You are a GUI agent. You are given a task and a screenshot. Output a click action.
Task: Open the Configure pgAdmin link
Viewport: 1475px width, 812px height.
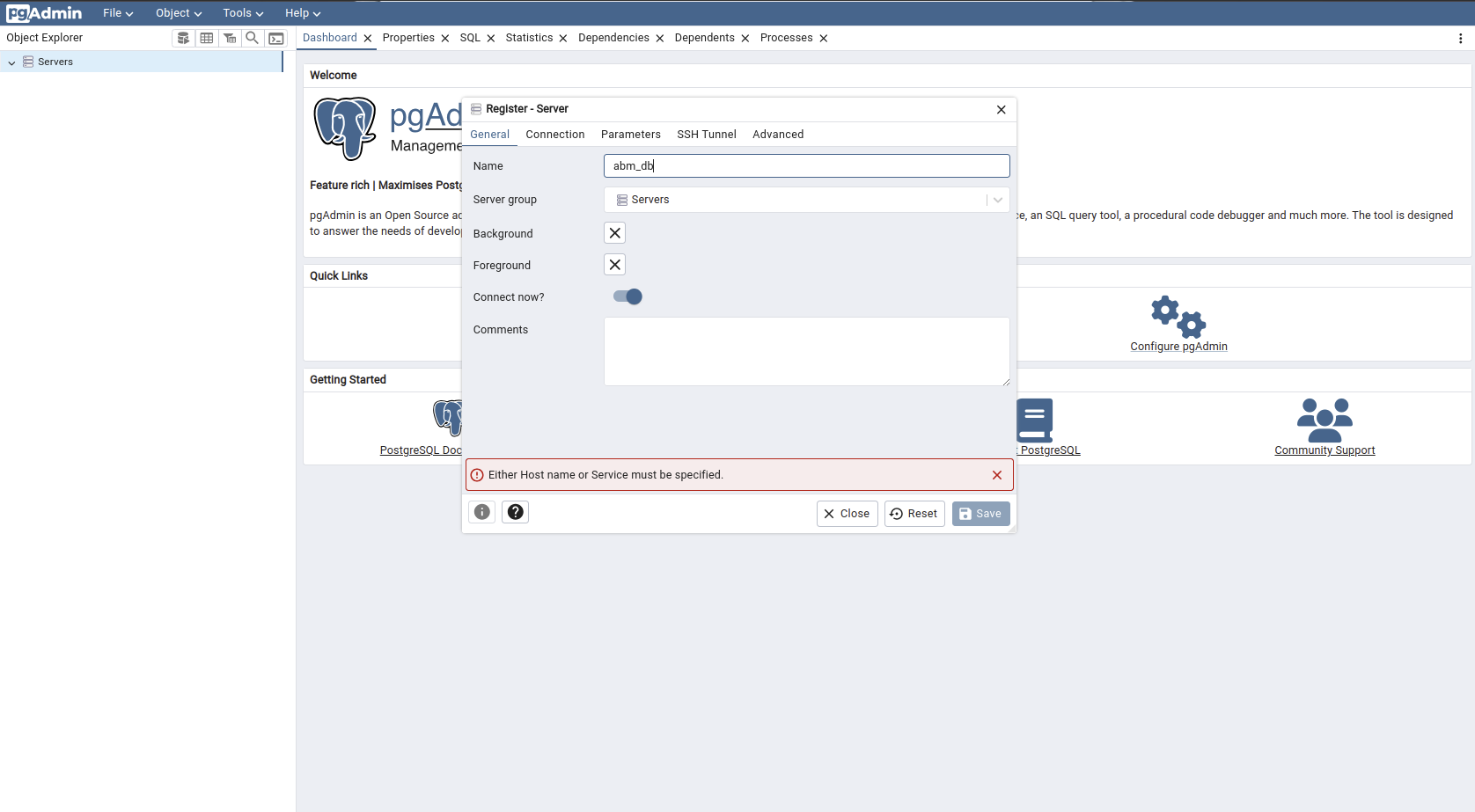point(1178,347)
